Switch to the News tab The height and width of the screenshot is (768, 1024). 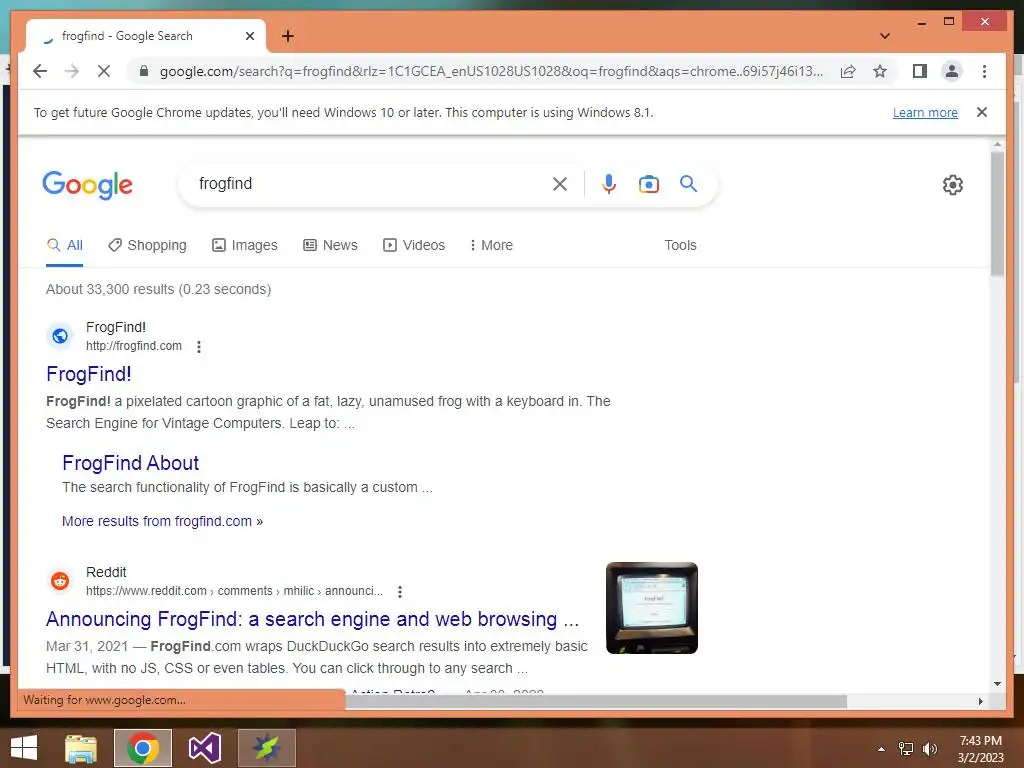(x=330, y=246)
